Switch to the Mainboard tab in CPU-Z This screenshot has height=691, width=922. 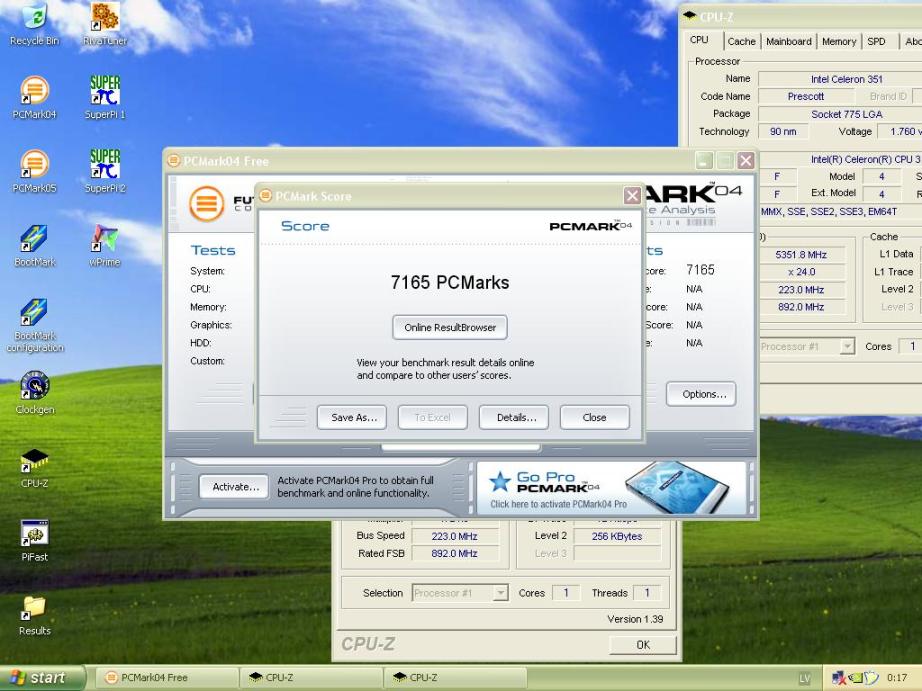[x=789, y=41]
